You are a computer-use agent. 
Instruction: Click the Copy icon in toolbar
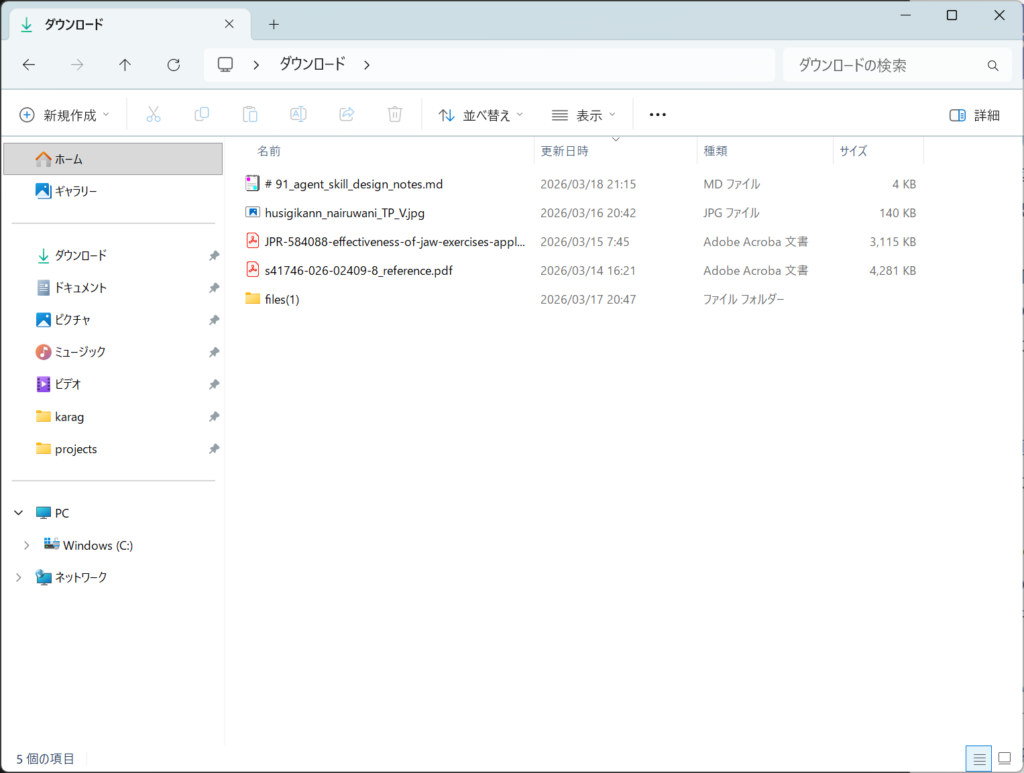pos(202,115)
